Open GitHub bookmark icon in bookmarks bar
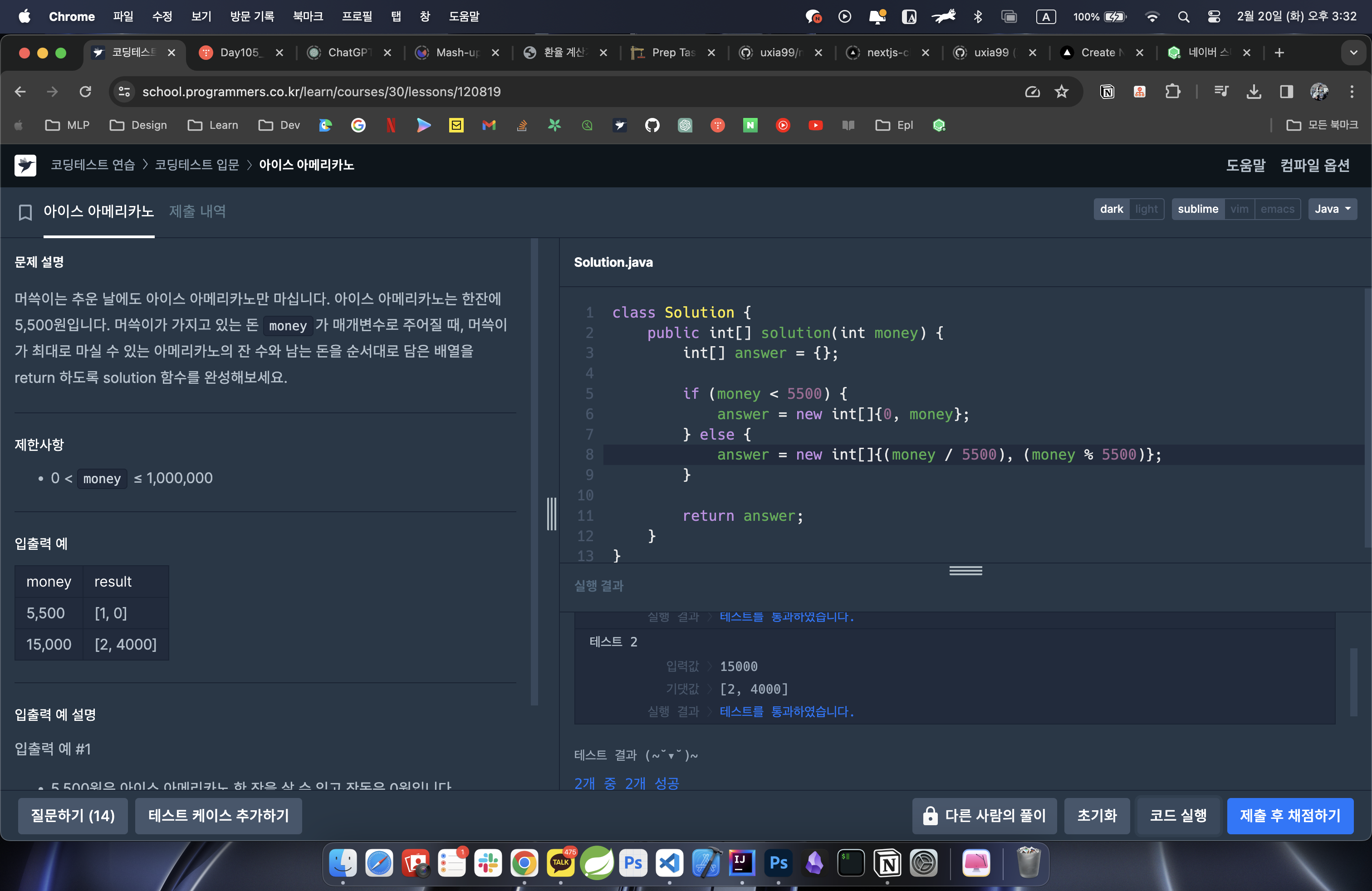The width and height of the screenshot is (1372, 891). 652,125
